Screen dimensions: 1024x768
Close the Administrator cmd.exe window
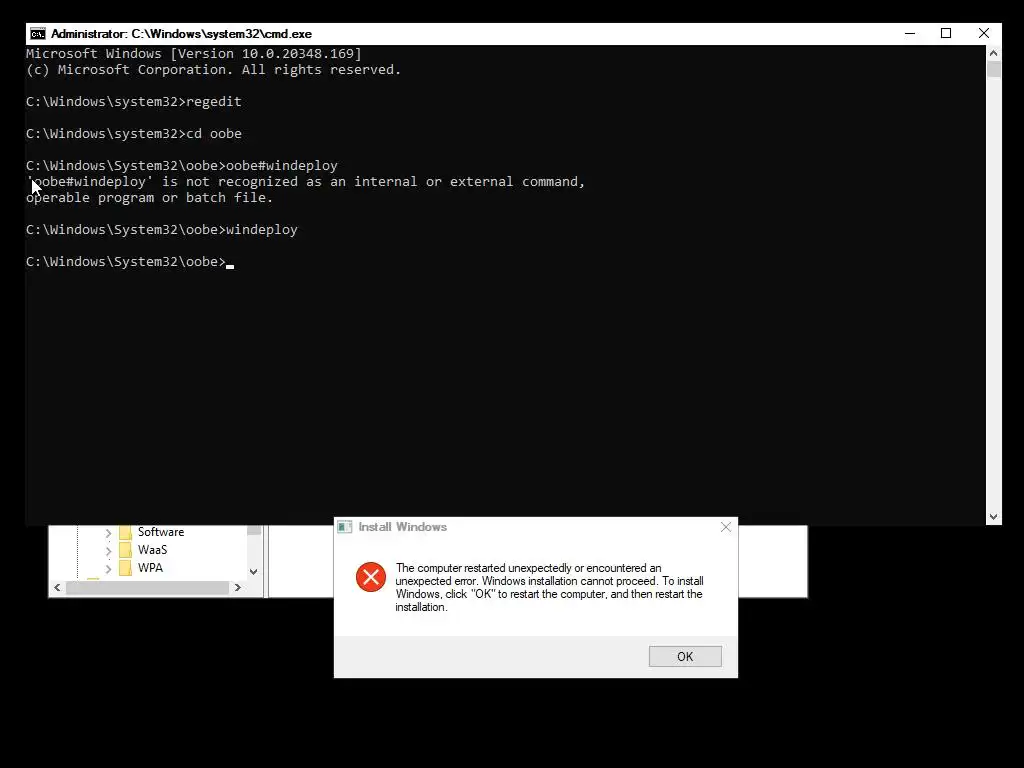click(984, 33)
